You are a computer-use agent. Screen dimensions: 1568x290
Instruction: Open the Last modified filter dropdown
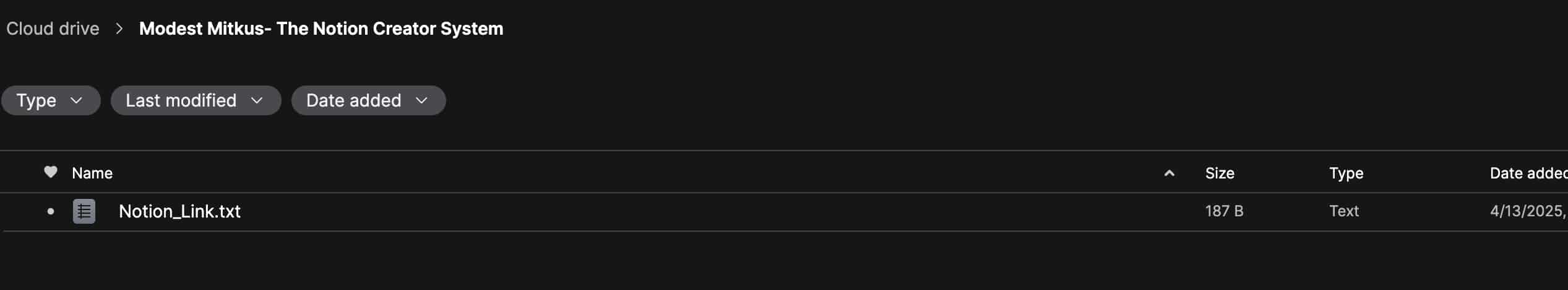click(x=196, y=100)
